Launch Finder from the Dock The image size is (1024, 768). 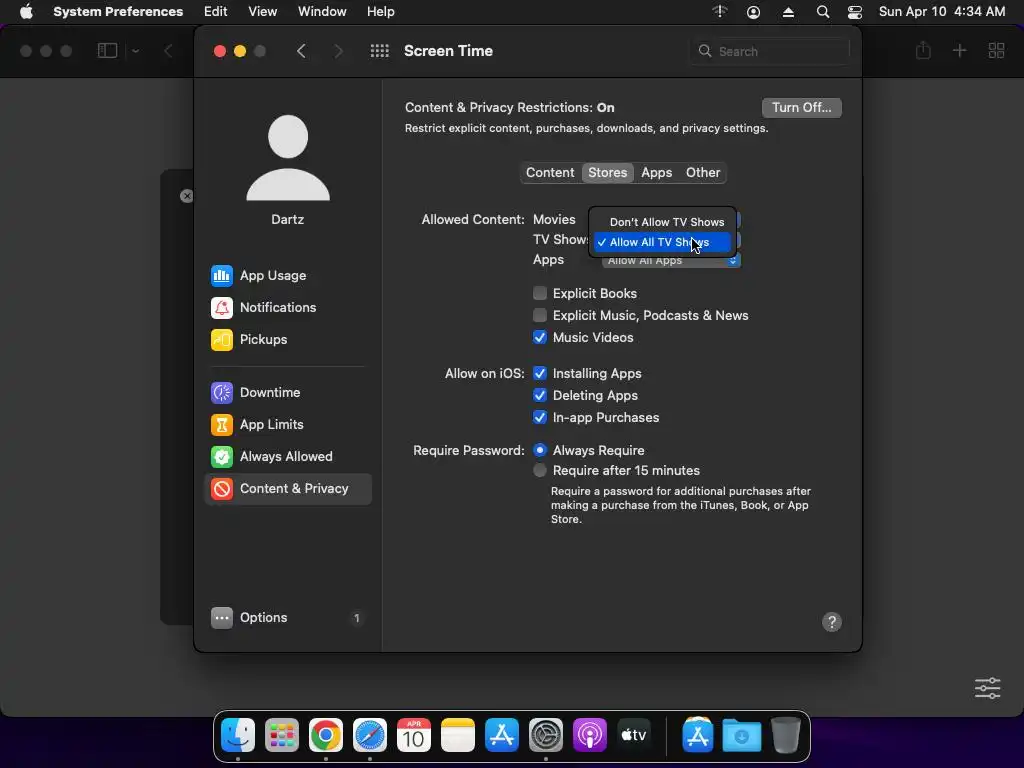tap(238, 736)
